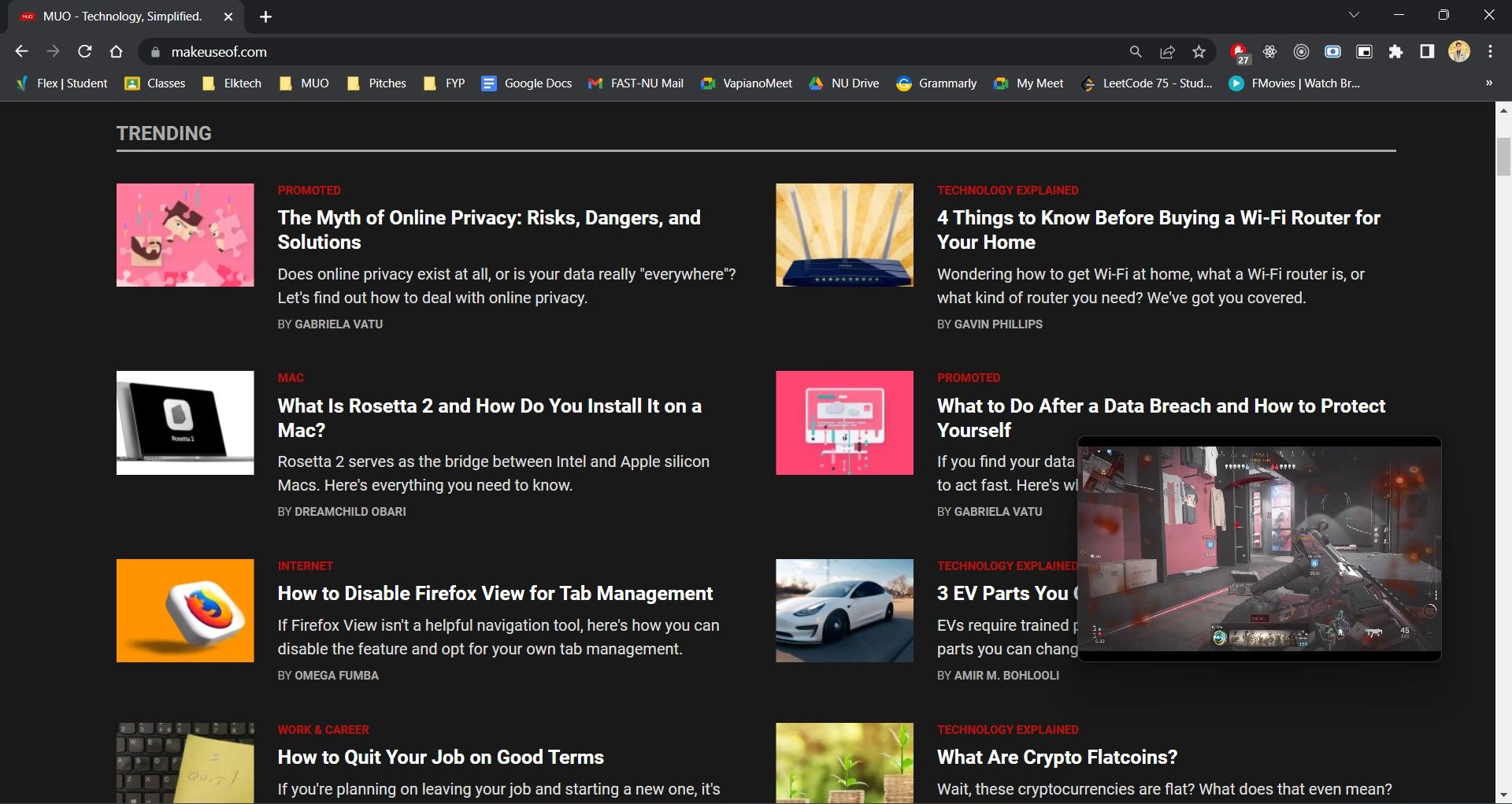Open the red extension with 27 badge

(1239, 52)
